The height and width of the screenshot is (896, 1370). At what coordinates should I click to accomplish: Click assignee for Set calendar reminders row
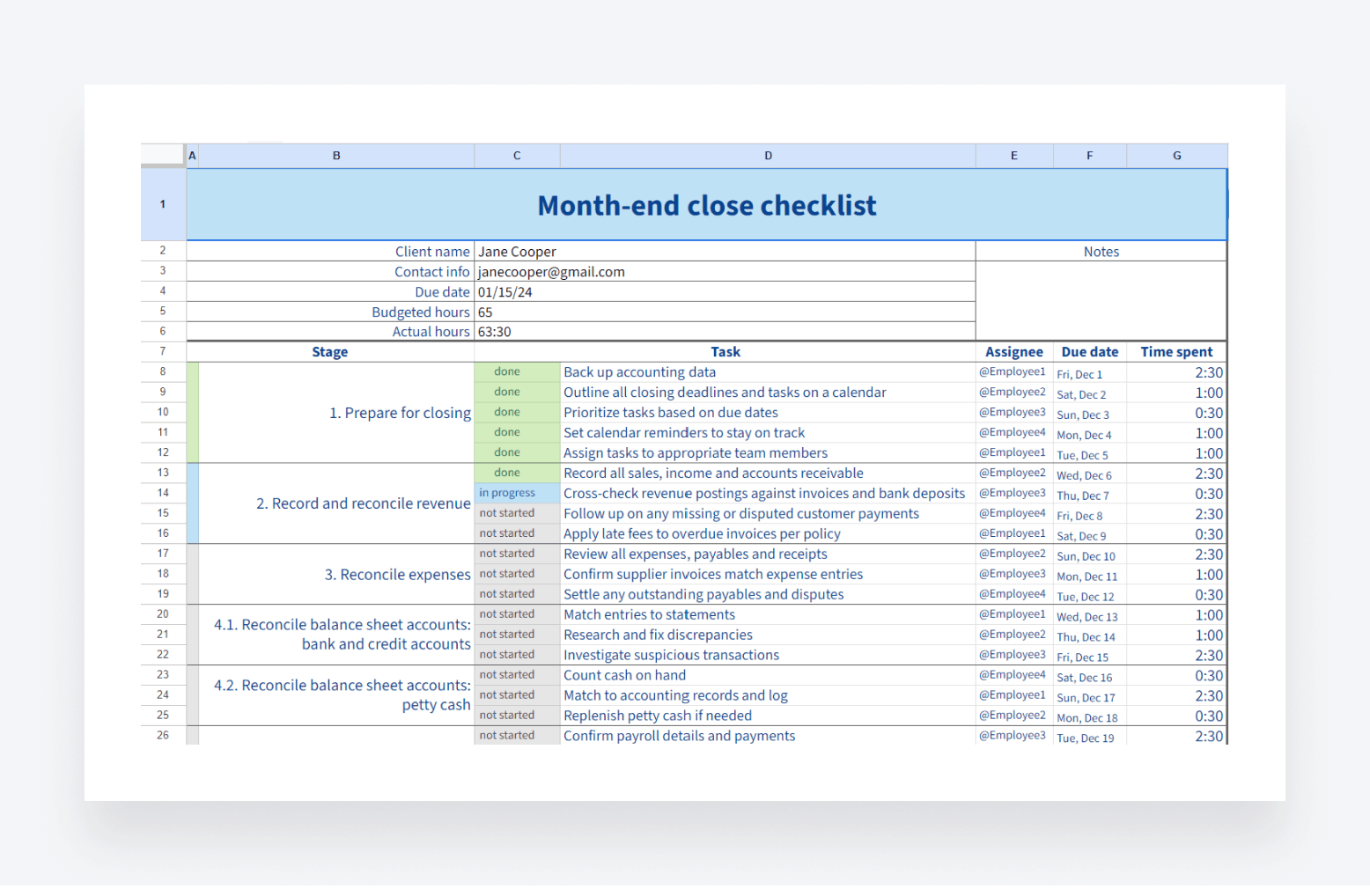(x=1014, y=433)
